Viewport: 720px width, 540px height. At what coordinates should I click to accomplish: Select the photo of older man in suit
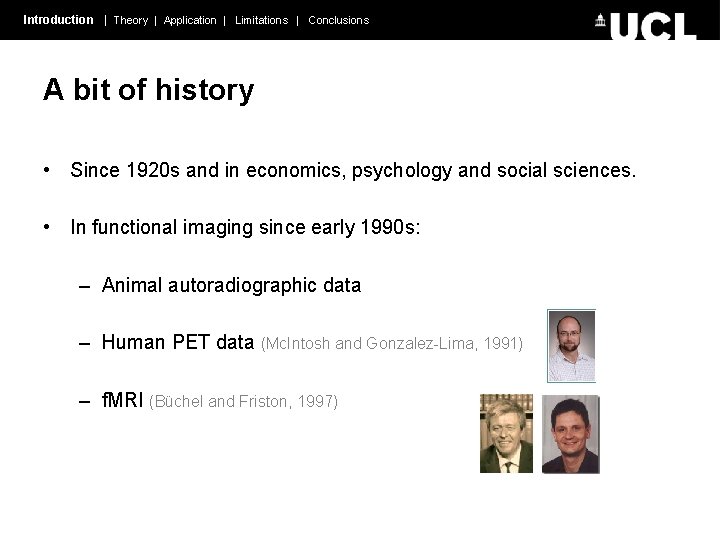pos(506,433)
